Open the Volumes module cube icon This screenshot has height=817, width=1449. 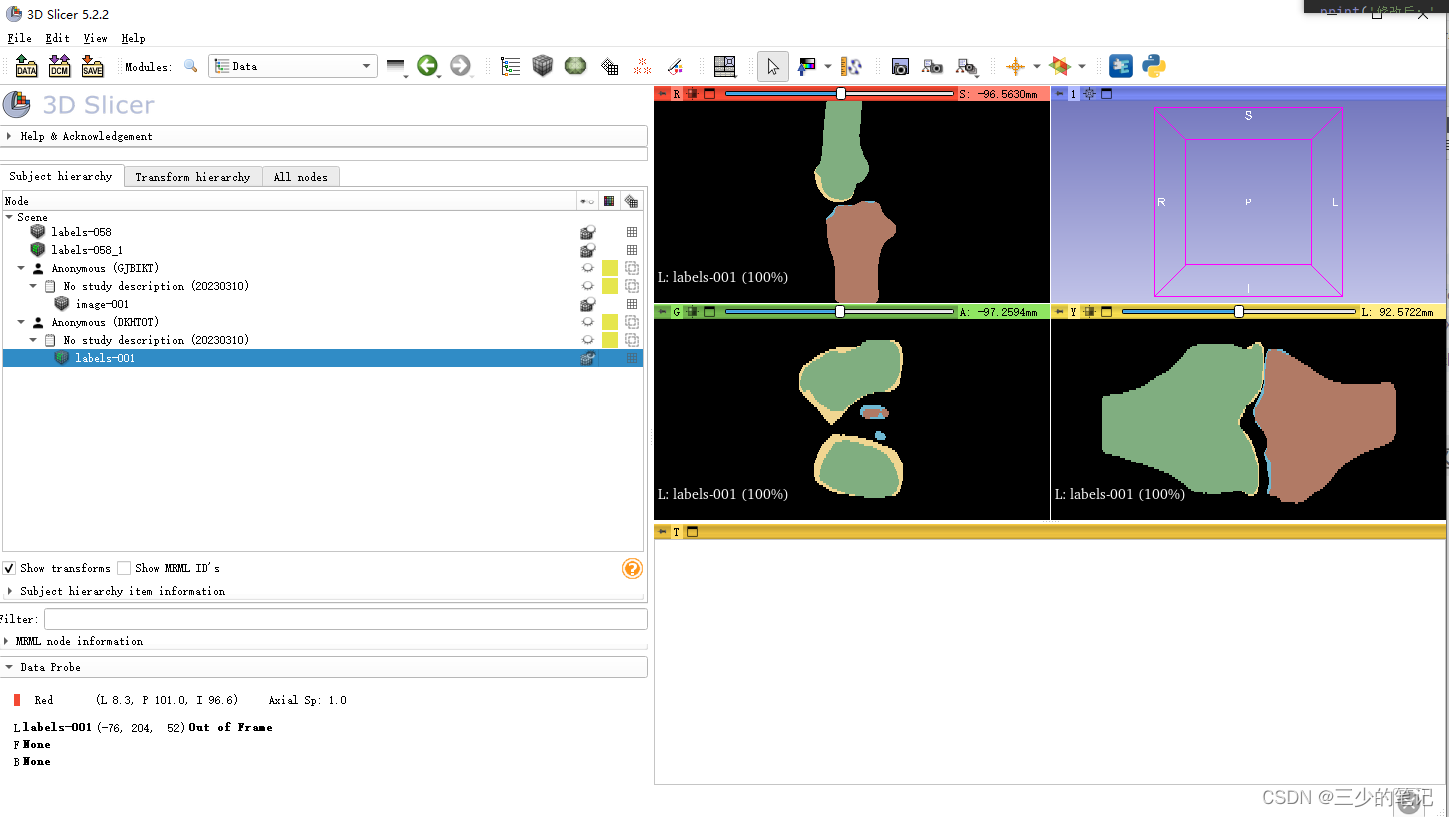point(542,66)
